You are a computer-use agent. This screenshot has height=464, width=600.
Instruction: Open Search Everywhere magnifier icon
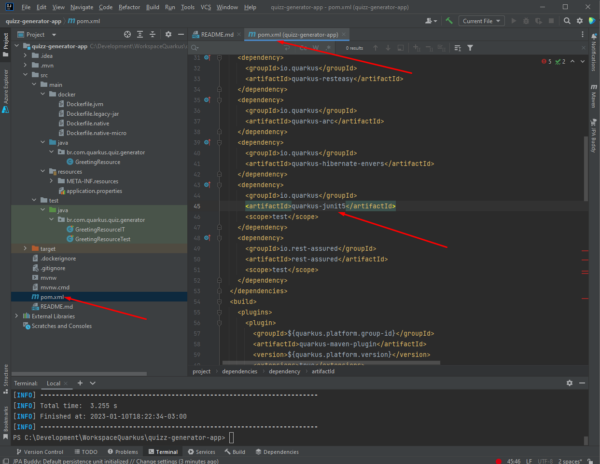(567, 21)
